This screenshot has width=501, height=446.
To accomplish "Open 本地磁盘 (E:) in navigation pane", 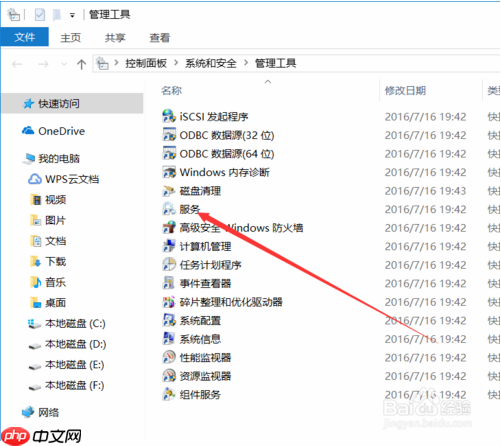I will pos(75,365).
